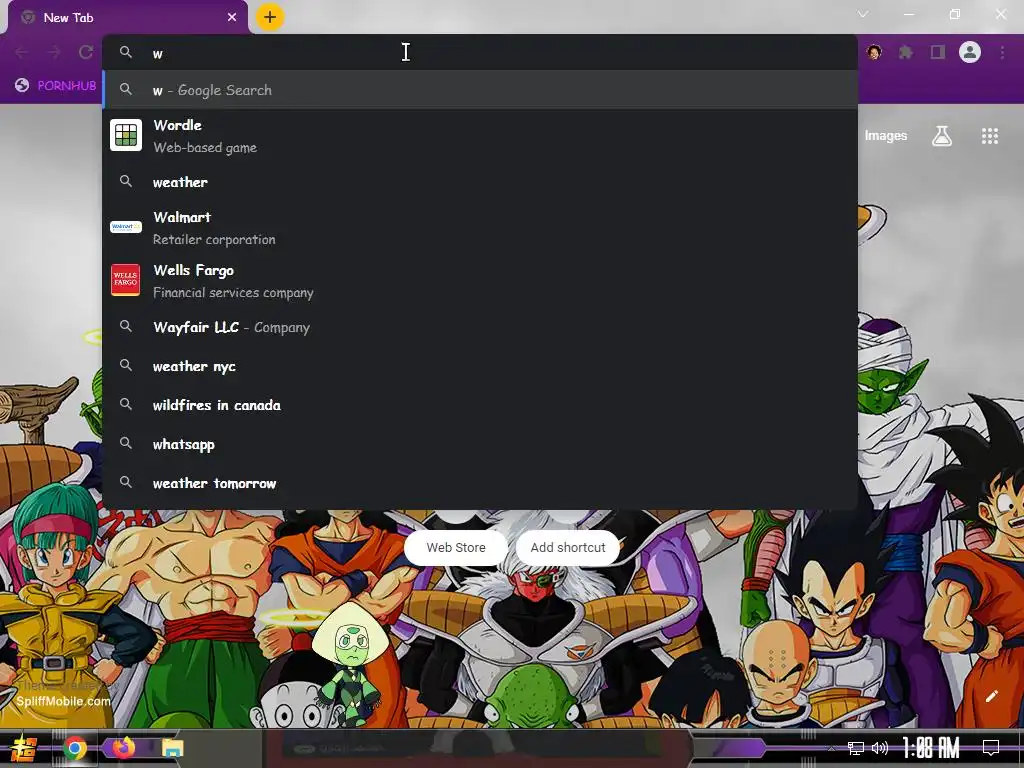Click the address bar text field
The image size is (1024, 768).
479,53
